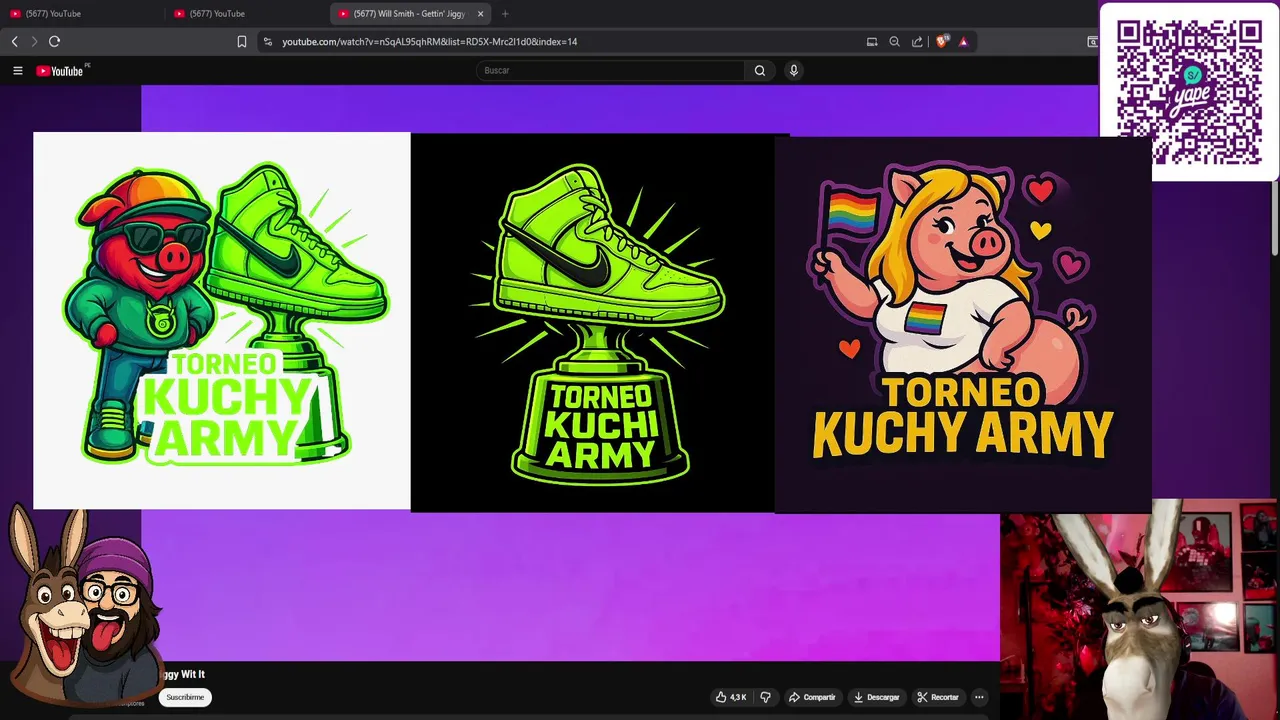Open site settings icon beside the URL

[267, 41]
